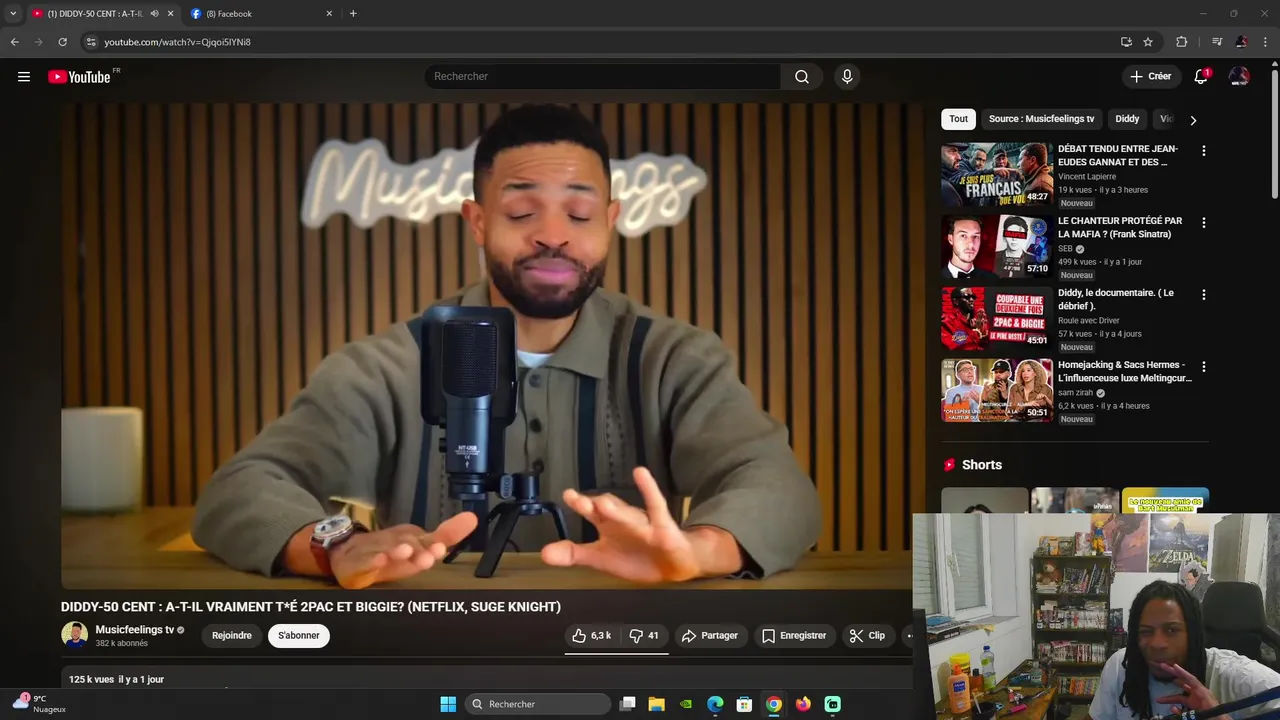Click the address bar URL
This screenshot has height=720, width=1280.
click(x=177, y=42)
